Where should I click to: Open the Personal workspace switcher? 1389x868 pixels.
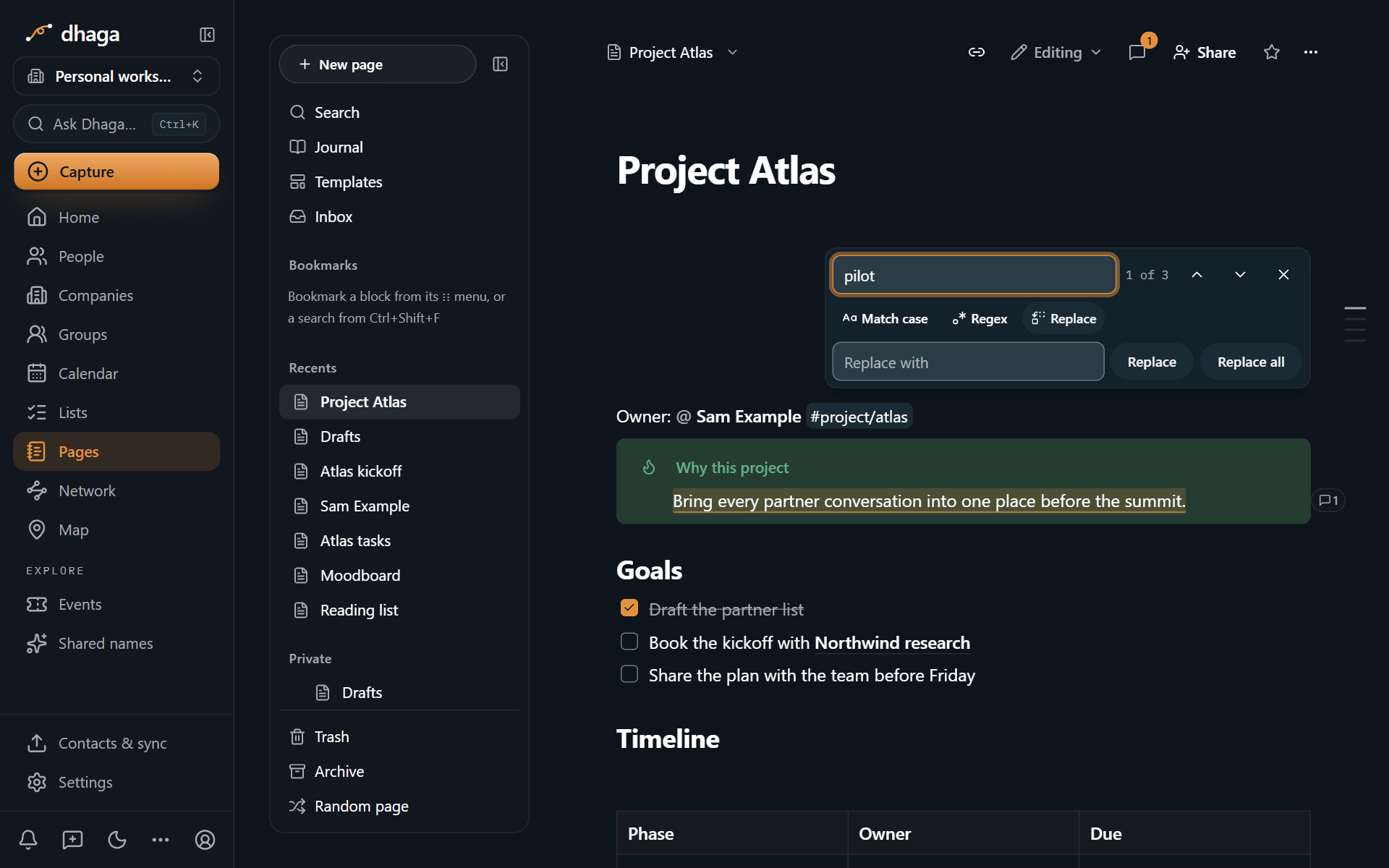[x=116, y=76]
